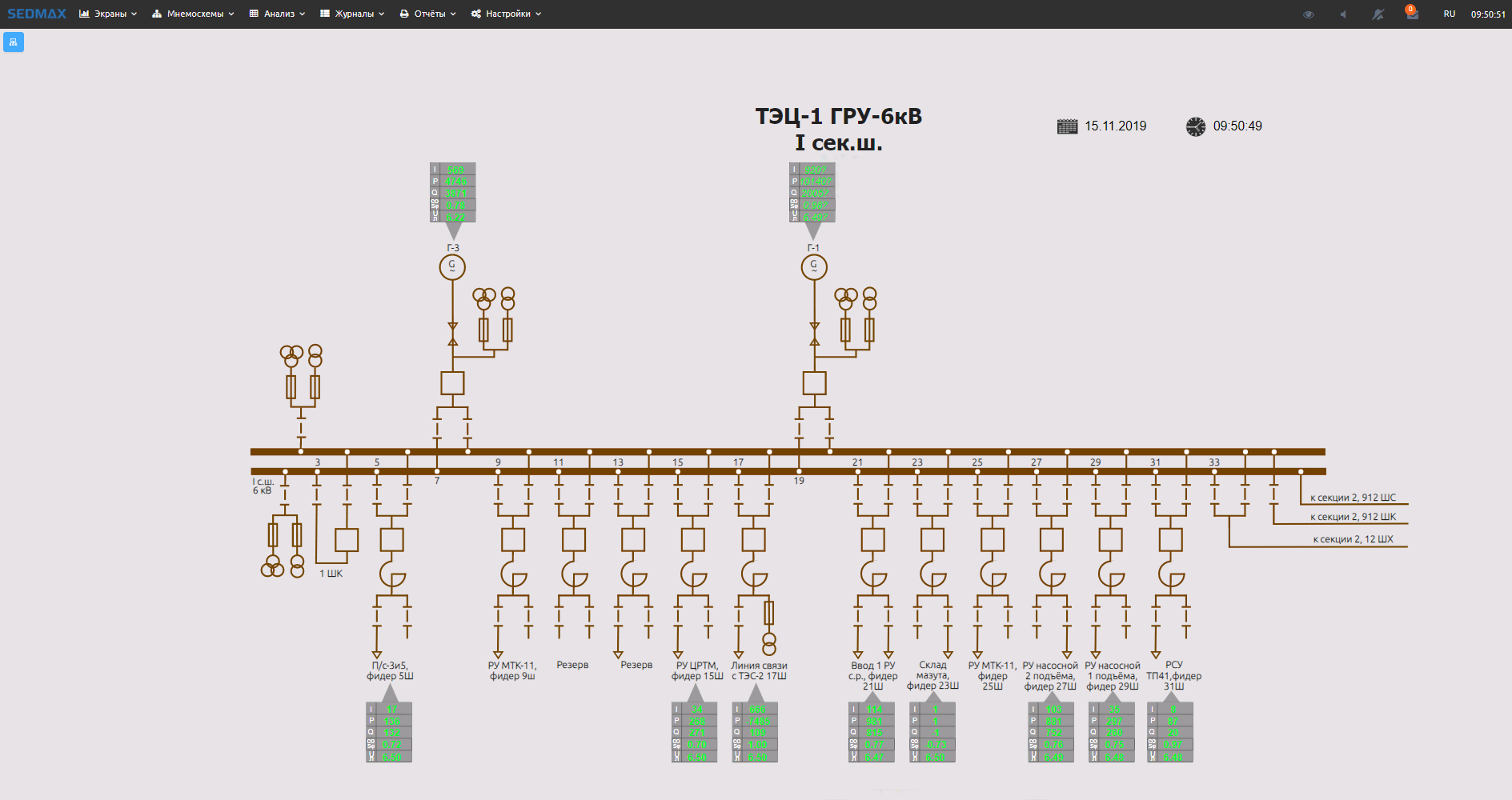Toggle the sound speaker icon
The height and width of the screenshot is (800, 1512).
(1343, 14)
